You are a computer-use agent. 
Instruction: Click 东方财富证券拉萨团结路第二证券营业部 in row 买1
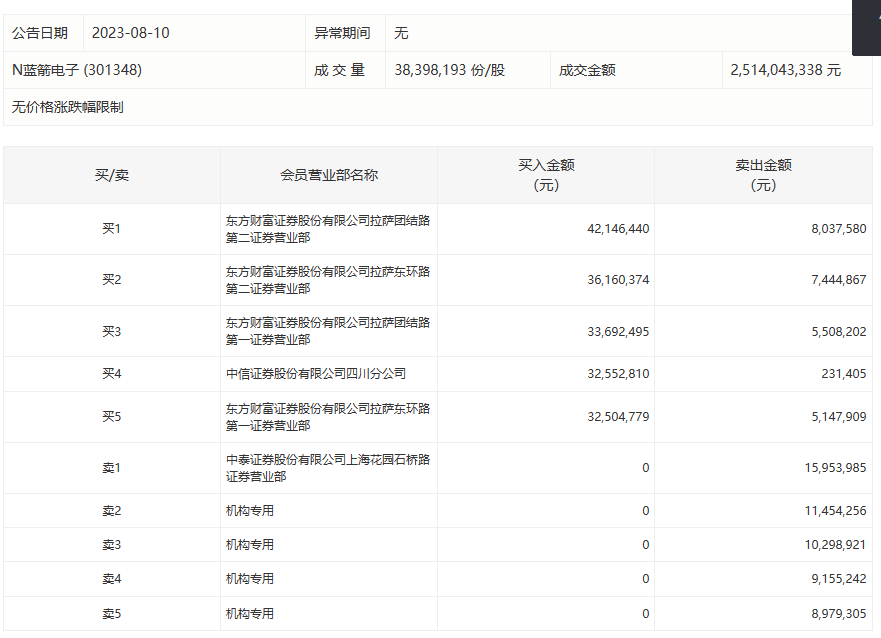pos(328,229)
